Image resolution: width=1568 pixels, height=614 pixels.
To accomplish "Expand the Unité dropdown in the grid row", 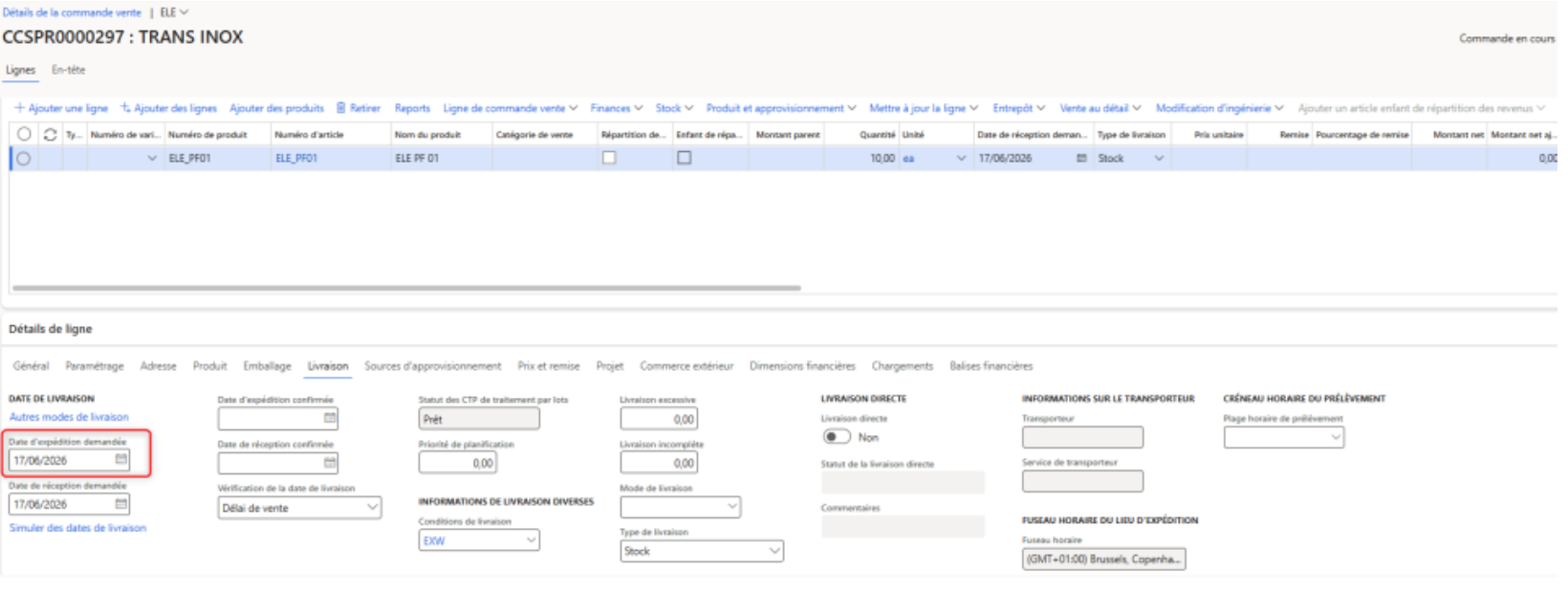I will coord(962,159).
